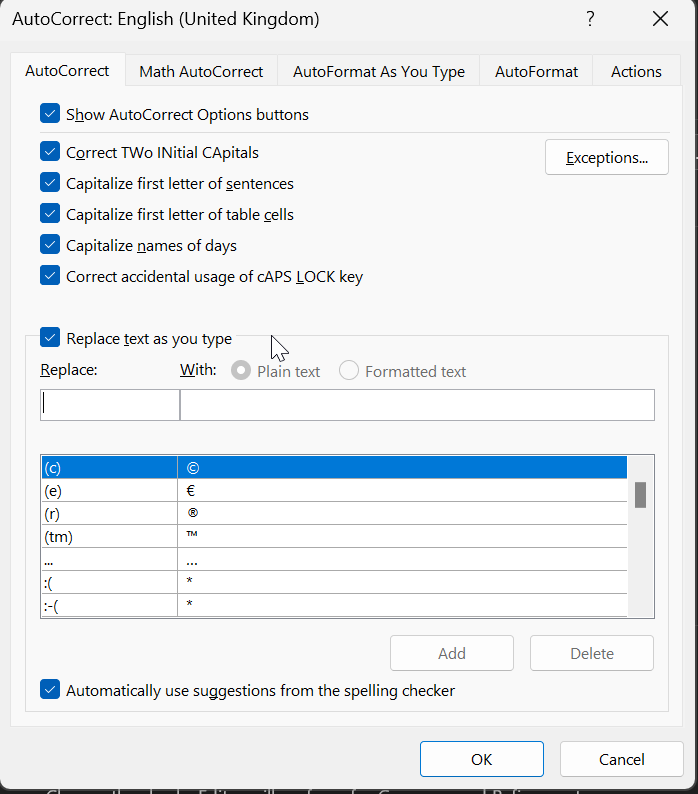The height and width of the screenshot is (794, 698).
Task: Disable Capitalize first letter of table cells
Action: pos(50,214)
